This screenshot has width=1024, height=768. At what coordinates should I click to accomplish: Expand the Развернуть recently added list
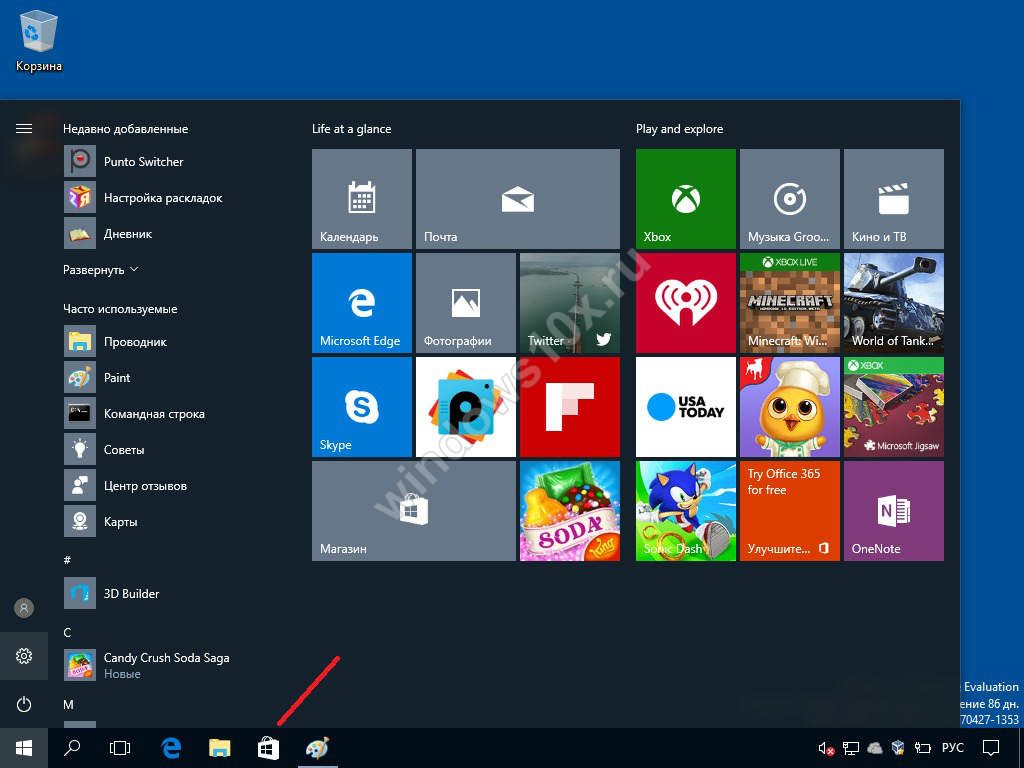point(100,270)
